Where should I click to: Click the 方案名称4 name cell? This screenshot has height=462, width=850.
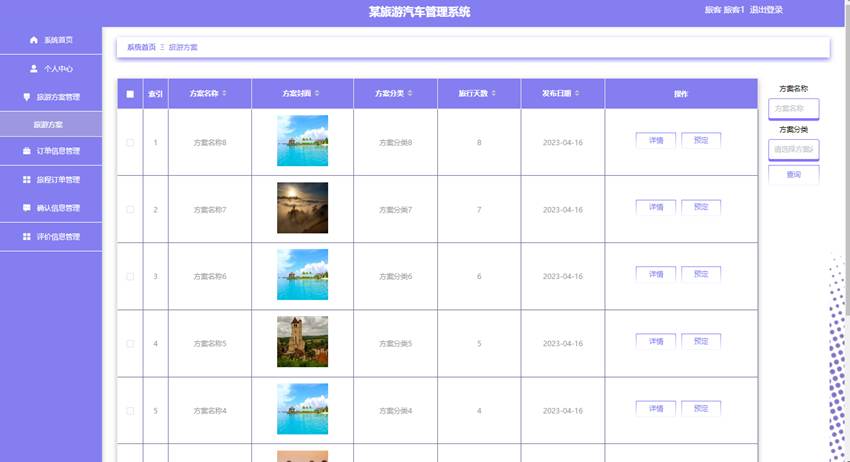[x=210, y=411]
